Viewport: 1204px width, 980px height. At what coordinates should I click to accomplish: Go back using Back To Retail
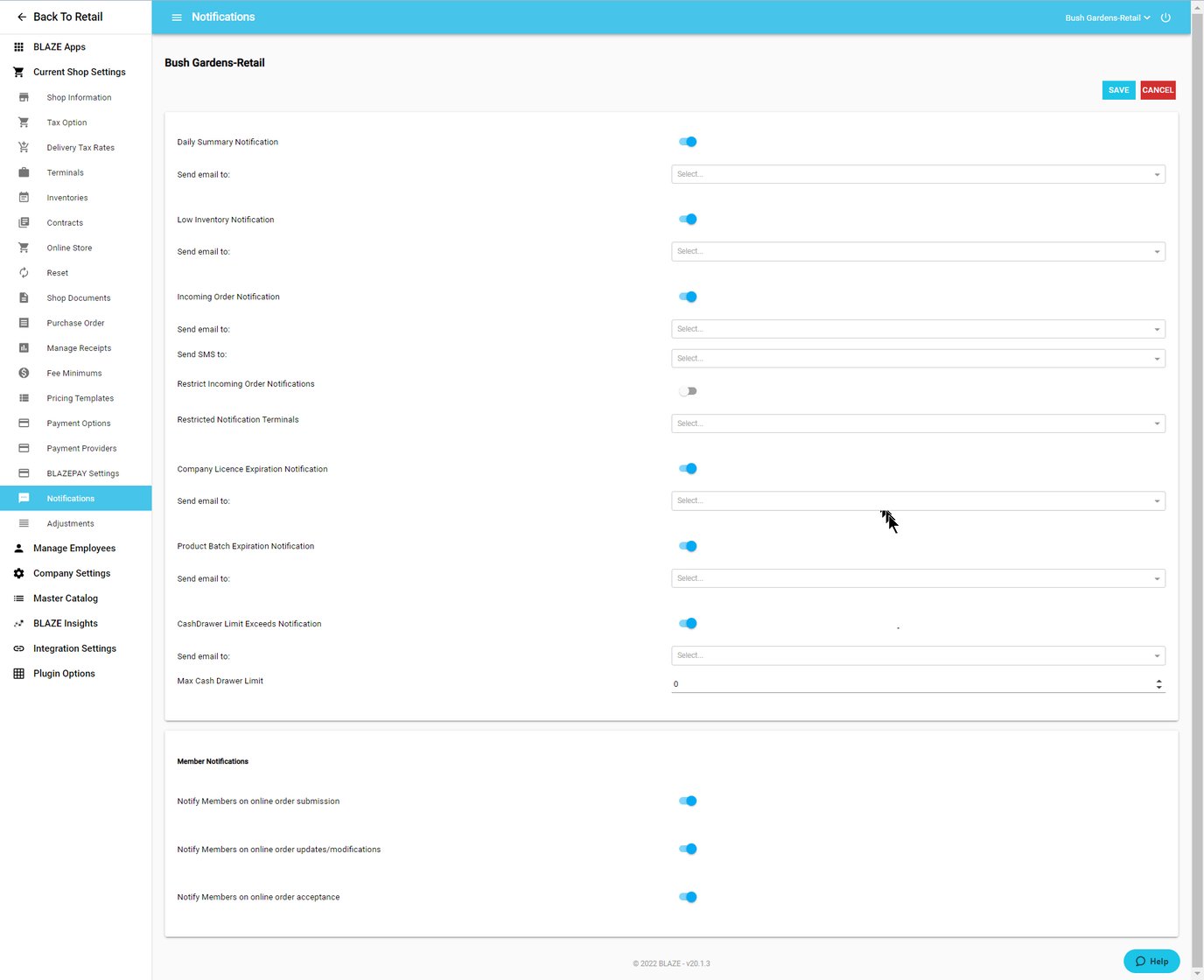(63, 17)
